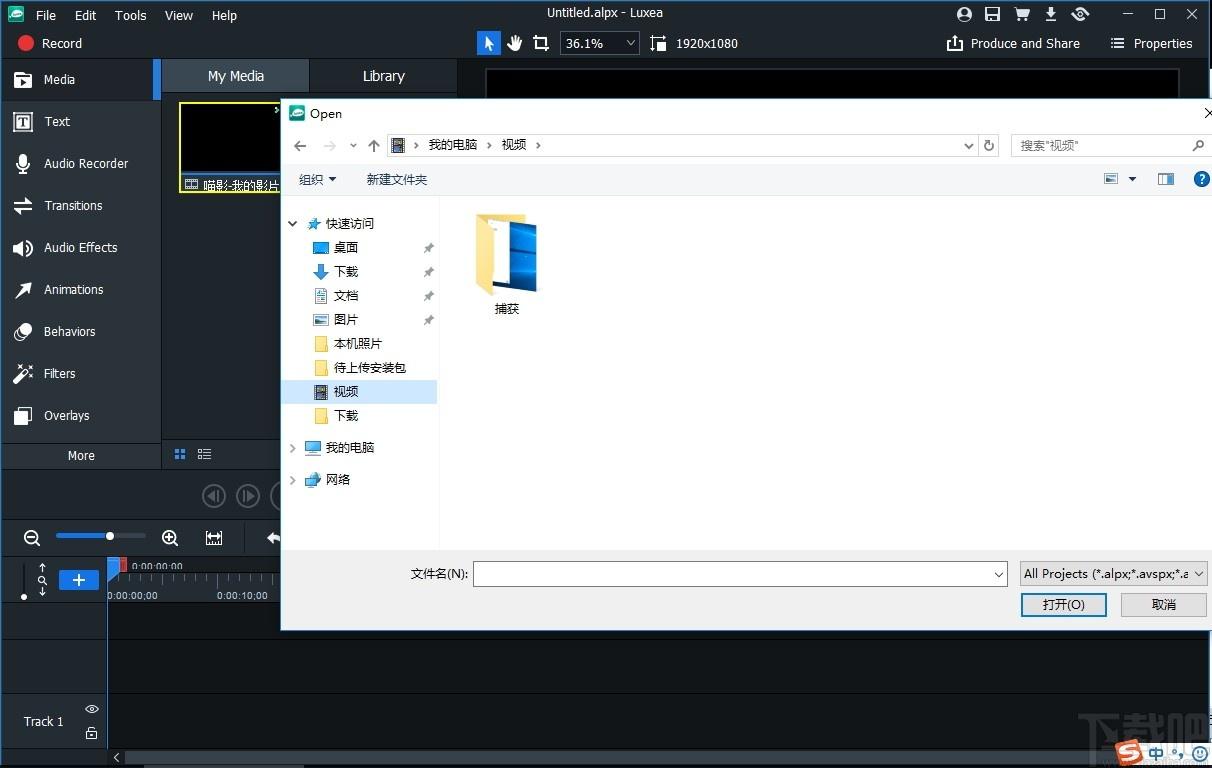Click the refresh button in the Open dialog
Image resolution: width=1212 pixels, height=768 pixels.
[x=989, y=145]
